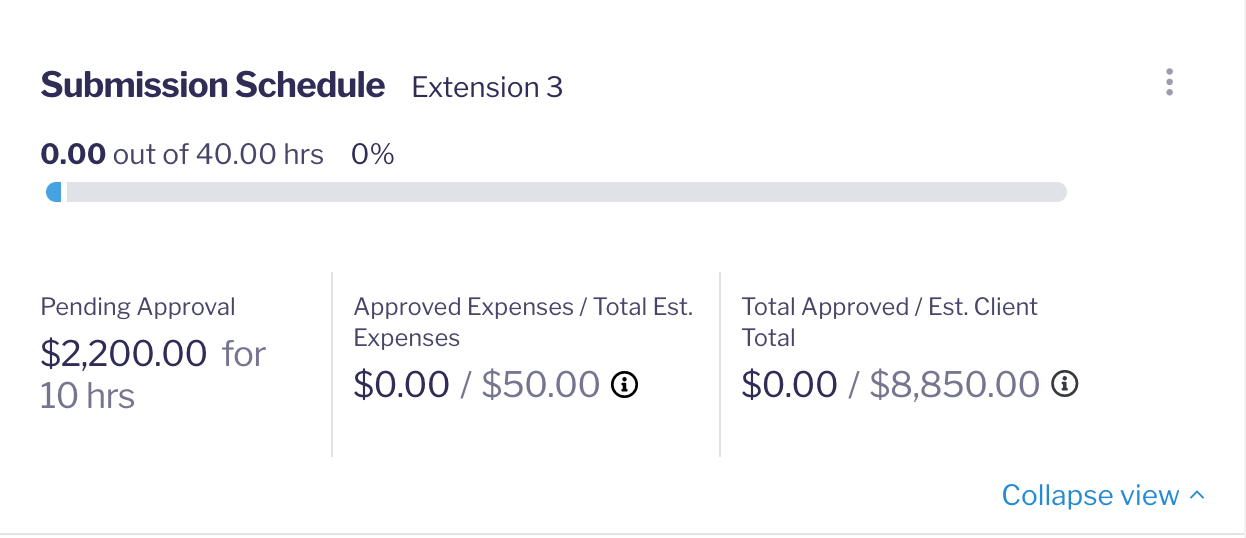Click the Extension 3 label
The image size is (1246, 538).
tap(487, 88)
